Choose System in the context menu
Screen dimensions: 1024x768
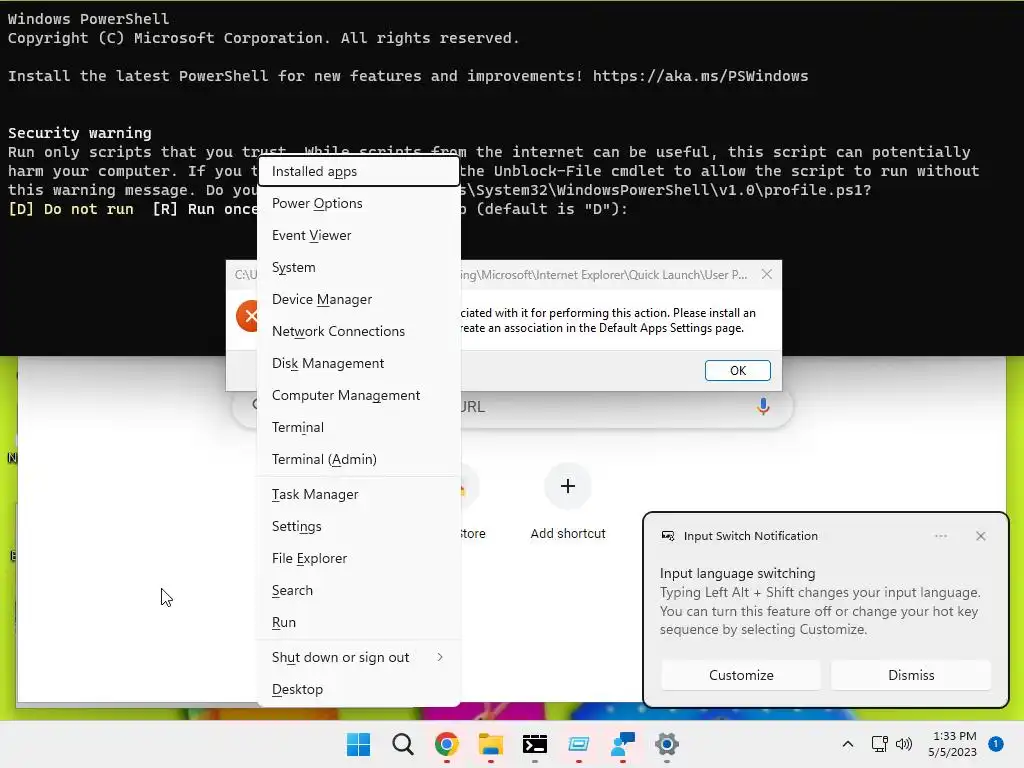(359, 267)
